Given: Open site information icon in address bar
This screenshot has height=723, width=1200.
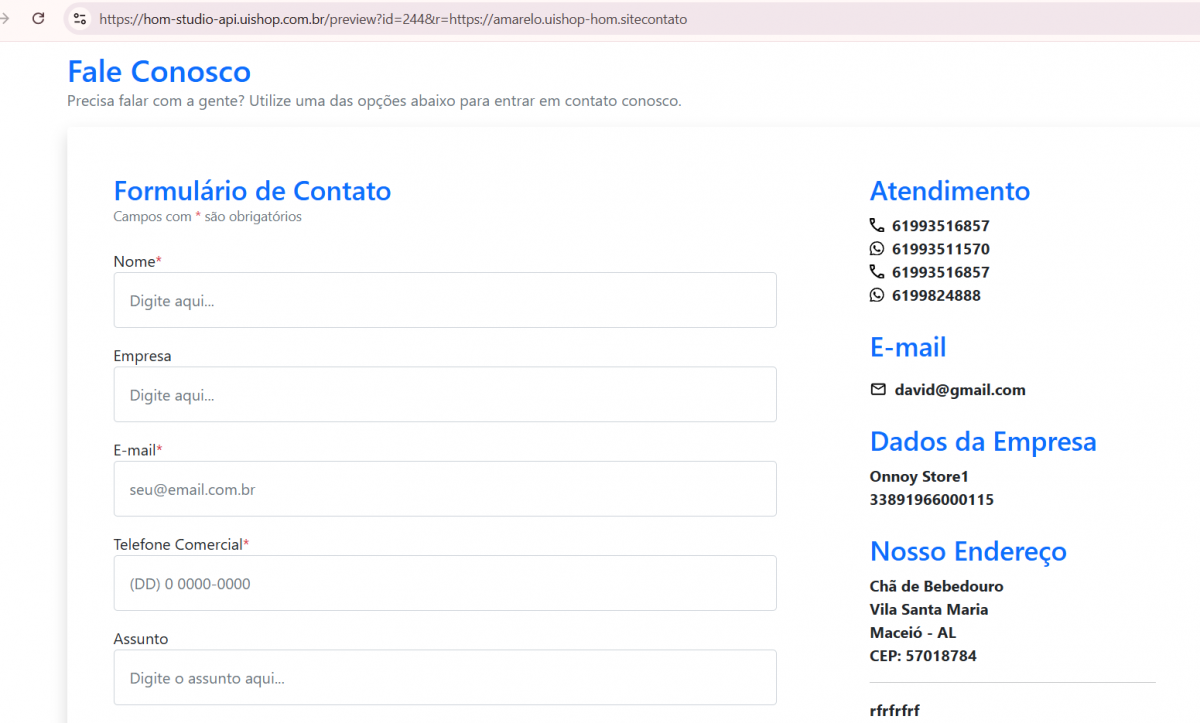Looking at the screenshot, I should [x=80, y=18].
